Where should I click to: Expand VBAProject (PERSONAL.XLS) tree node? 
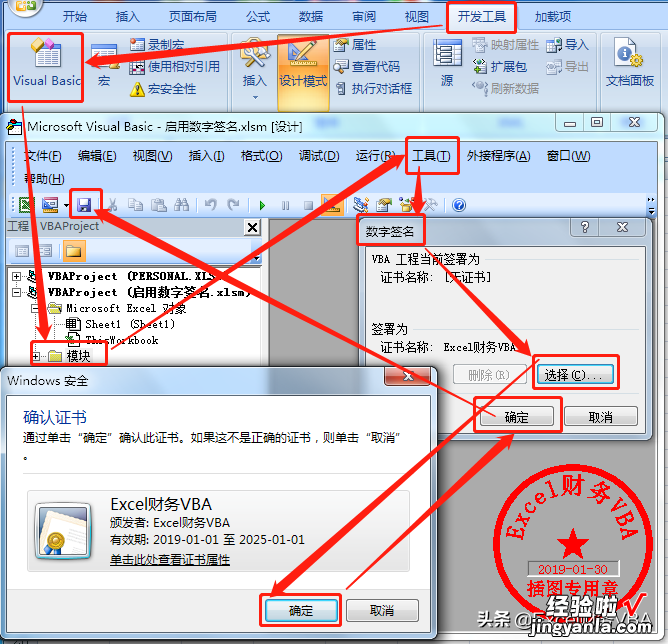tap(17, 276)
